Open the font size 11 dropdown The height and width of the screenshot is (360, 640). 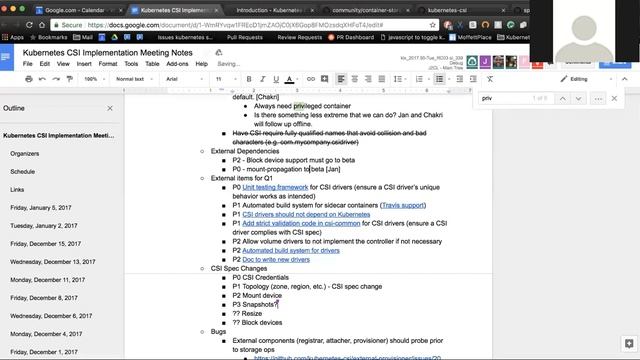click(x=226, y=79)
